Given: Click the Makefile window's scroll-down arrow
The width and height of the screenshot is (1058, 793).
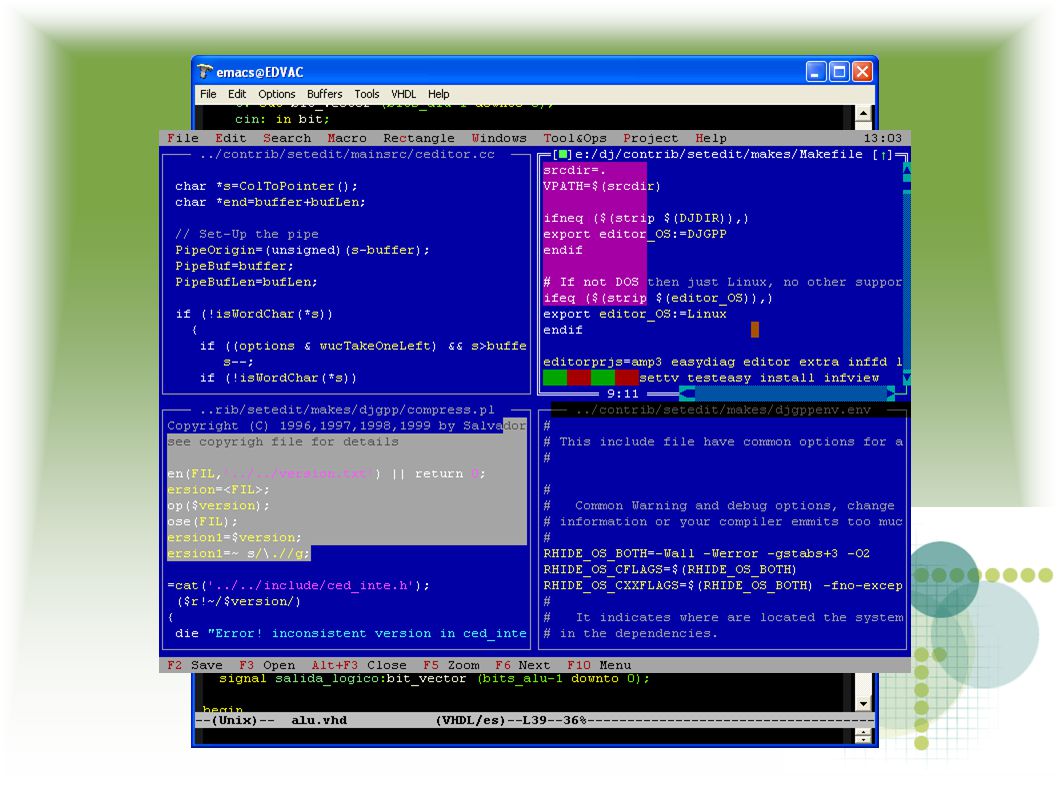Looking at the screenshot, I should tap(907, 378).
